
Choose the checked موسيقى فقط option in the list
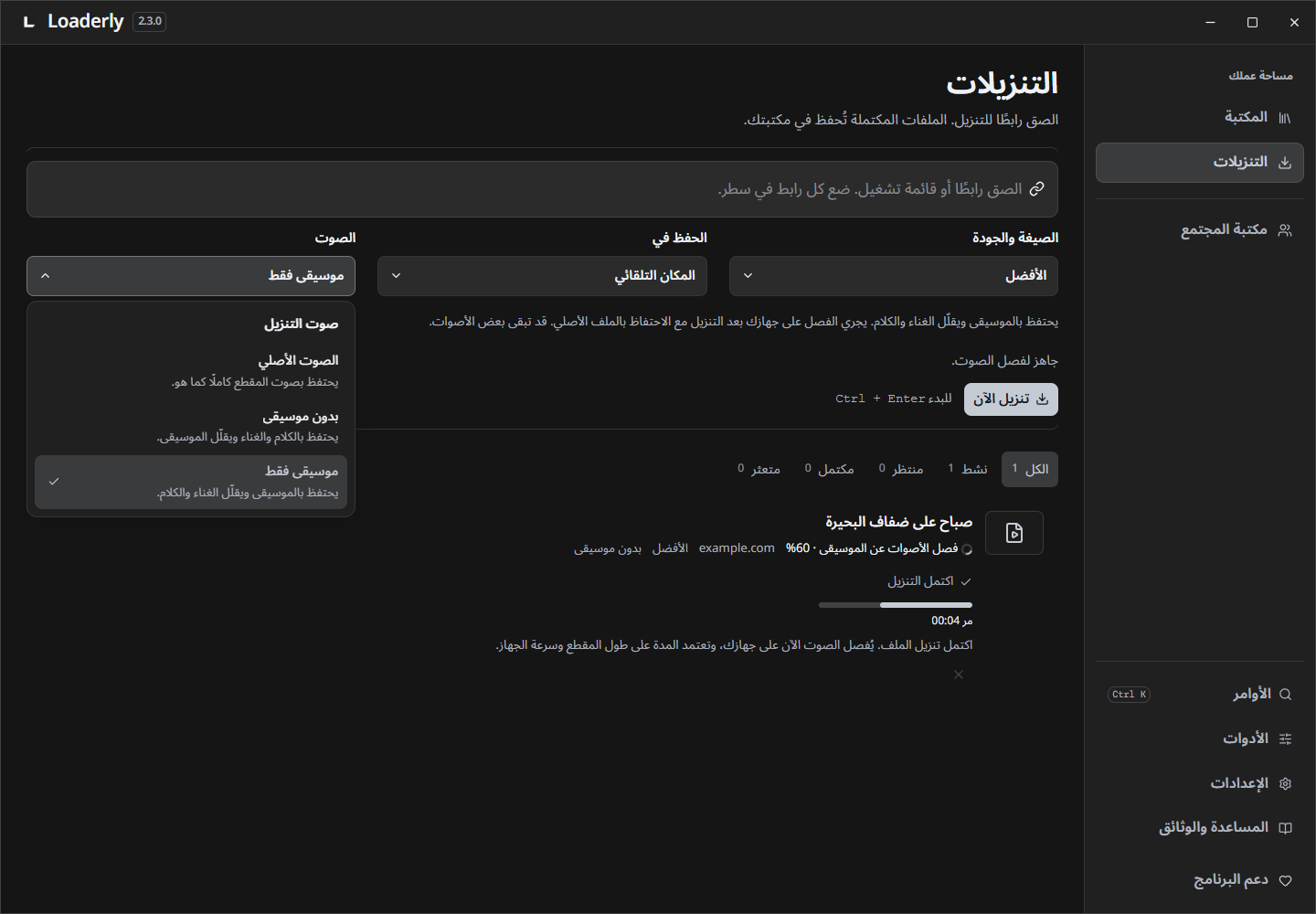pyautogui.click(x=191, y=482)
